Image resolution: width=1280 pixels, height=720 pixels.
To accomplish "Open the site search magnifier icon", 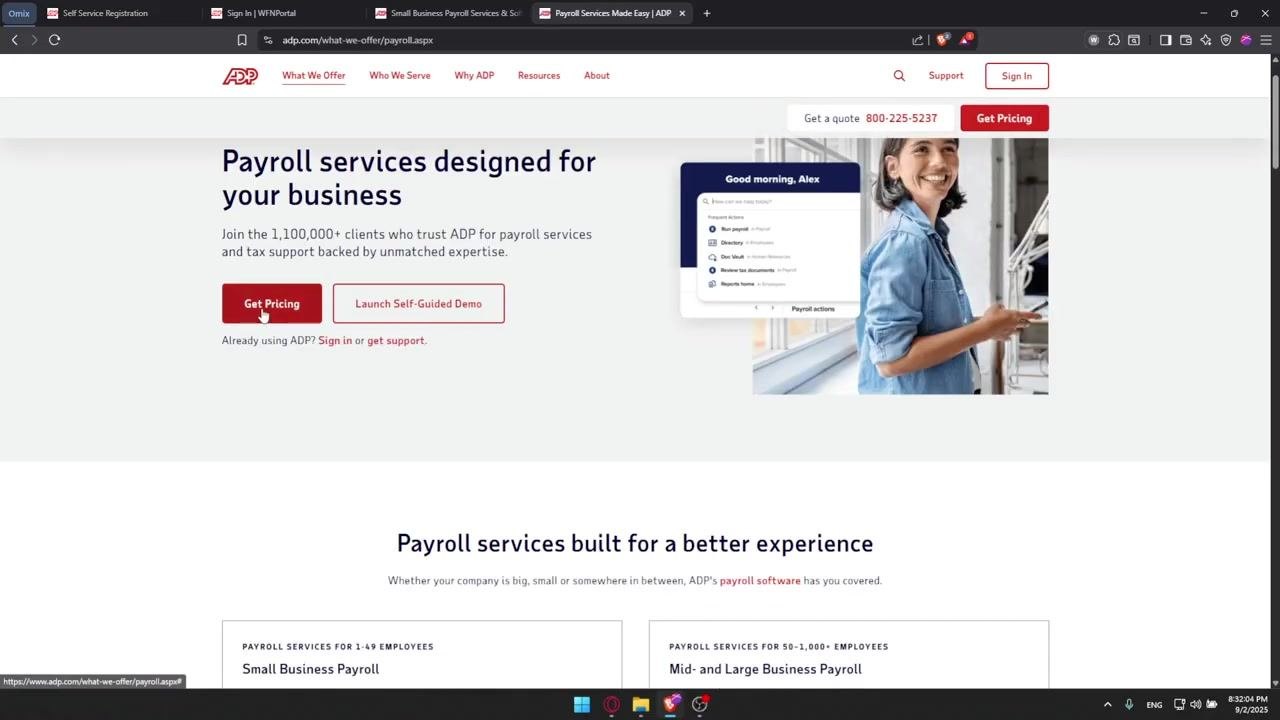I will click(899, 76).
